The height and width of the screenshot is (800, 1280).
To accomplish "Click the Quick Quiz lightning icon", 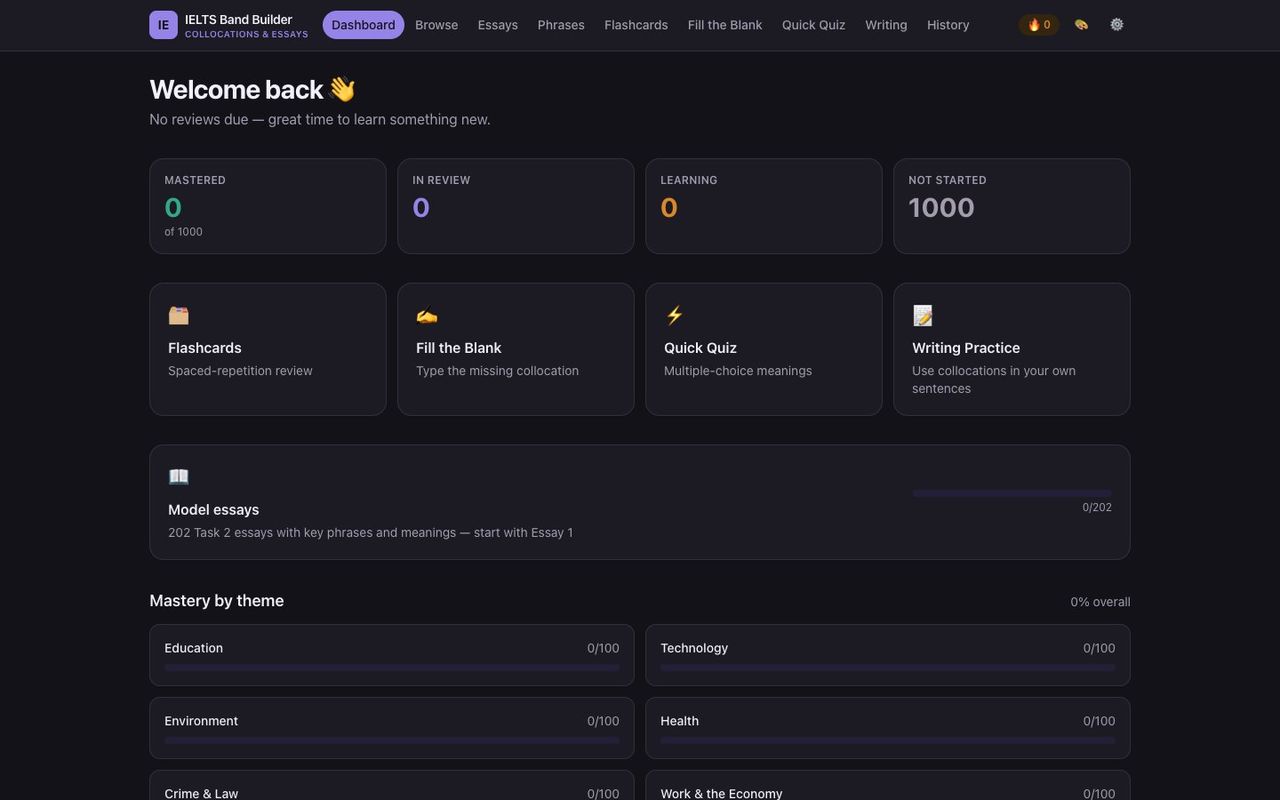I will coord(675,316).
